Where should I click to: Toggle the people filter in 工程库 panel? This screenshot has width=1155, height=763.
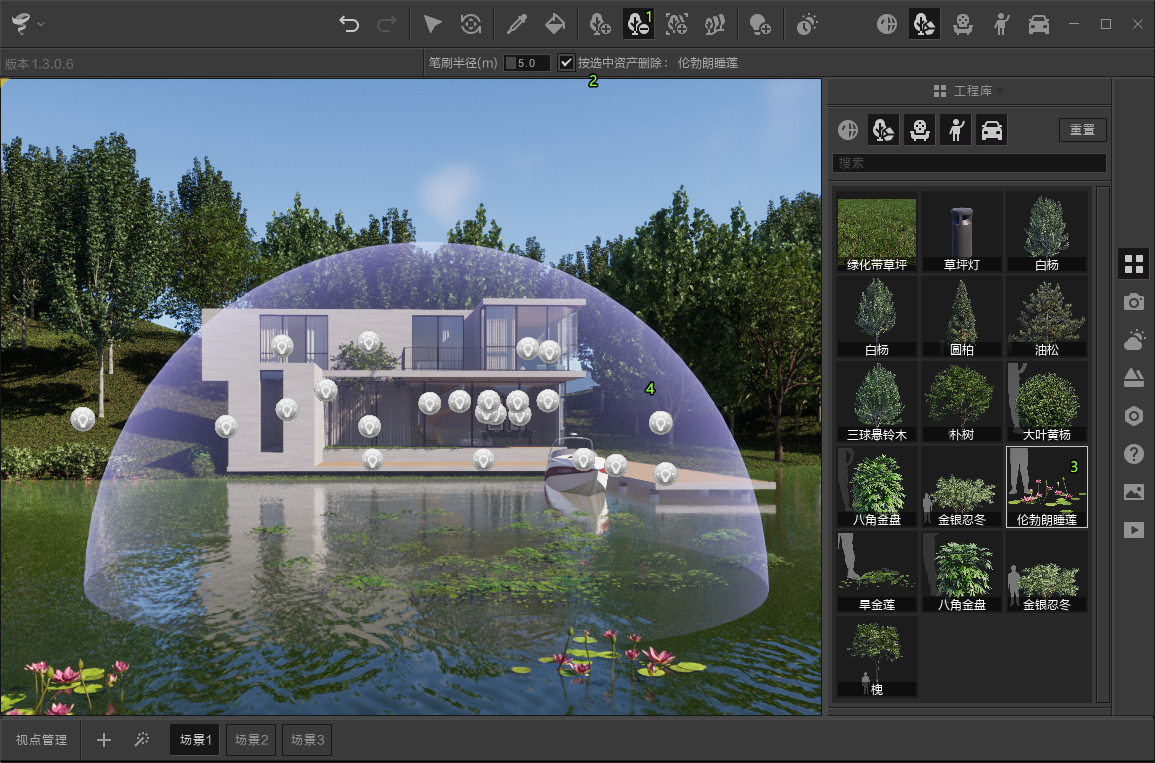[956, 130]
